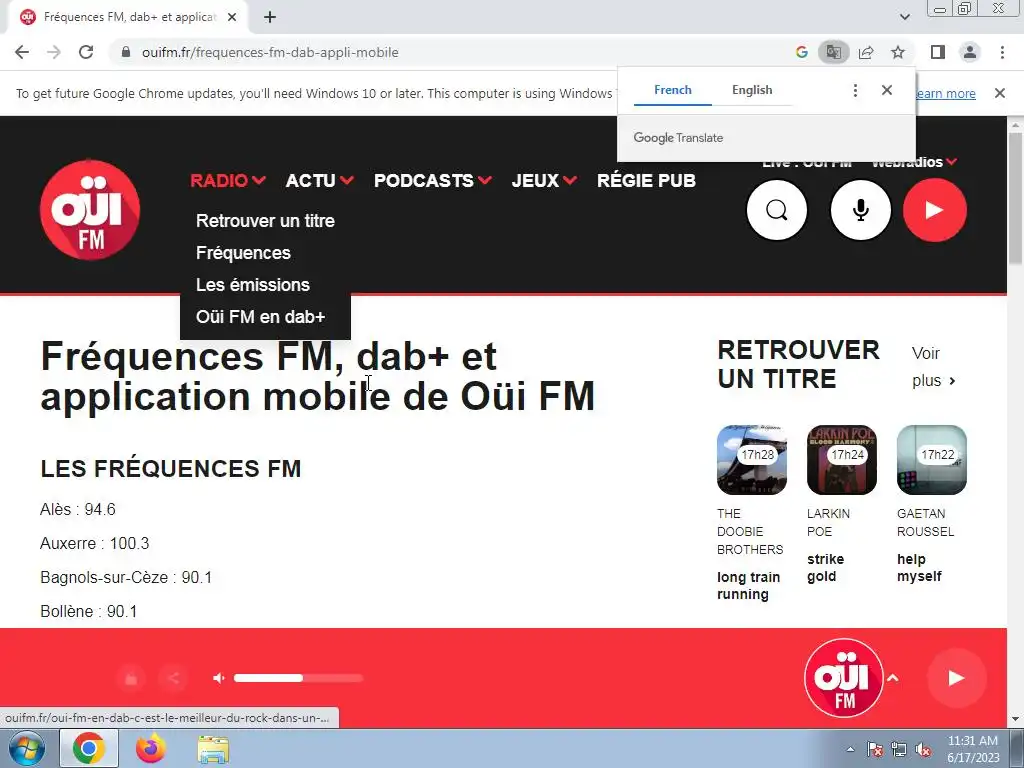1024x768 pixels.
Task: Share this page via share icon
Action: 866,52
